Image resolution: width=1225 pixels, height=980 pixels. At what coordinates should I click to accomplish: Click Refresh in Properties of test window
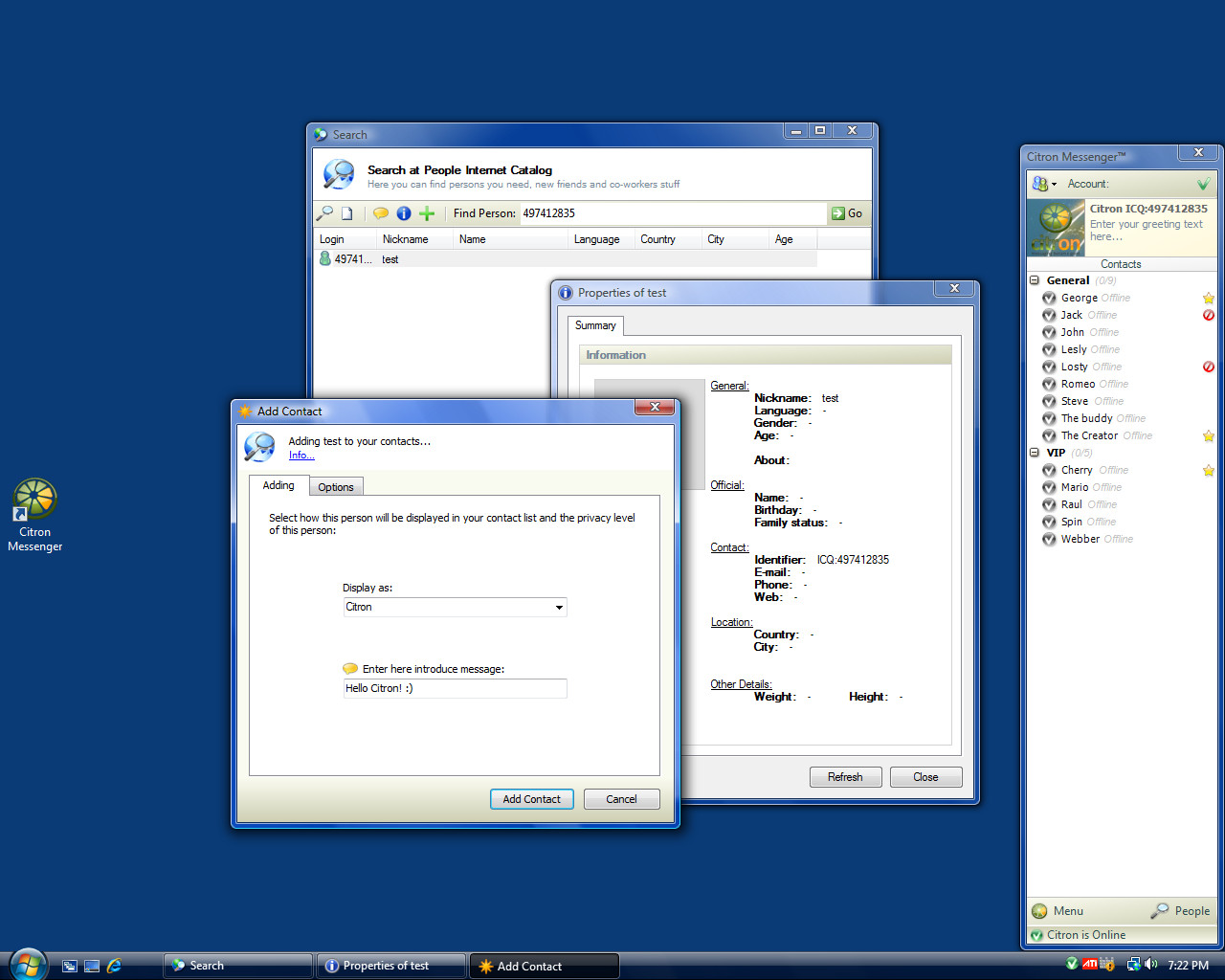pyautogui.click(x=845, y=777)
